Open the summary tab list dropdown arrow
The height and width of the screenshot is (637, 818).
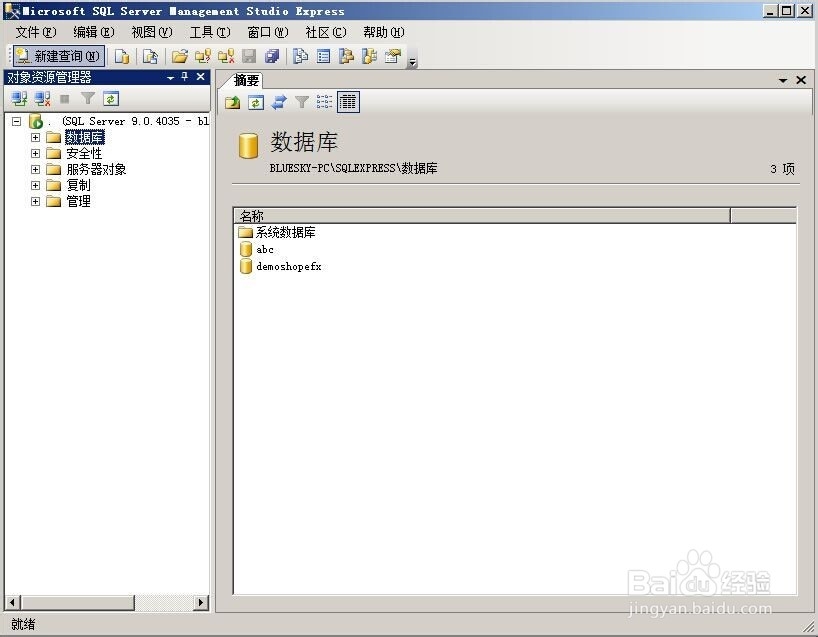(783, 80)
